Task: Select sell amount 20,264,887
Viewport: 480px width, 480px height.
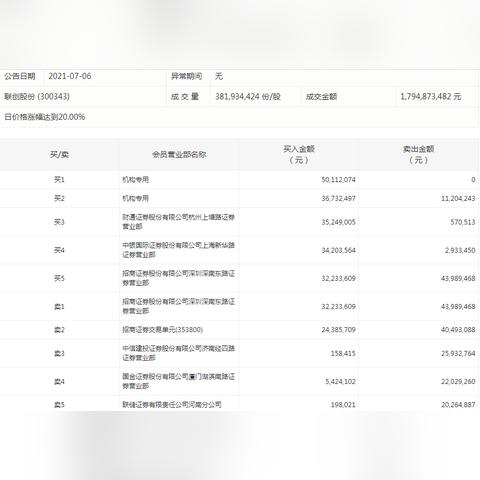Action: [458, 405]
